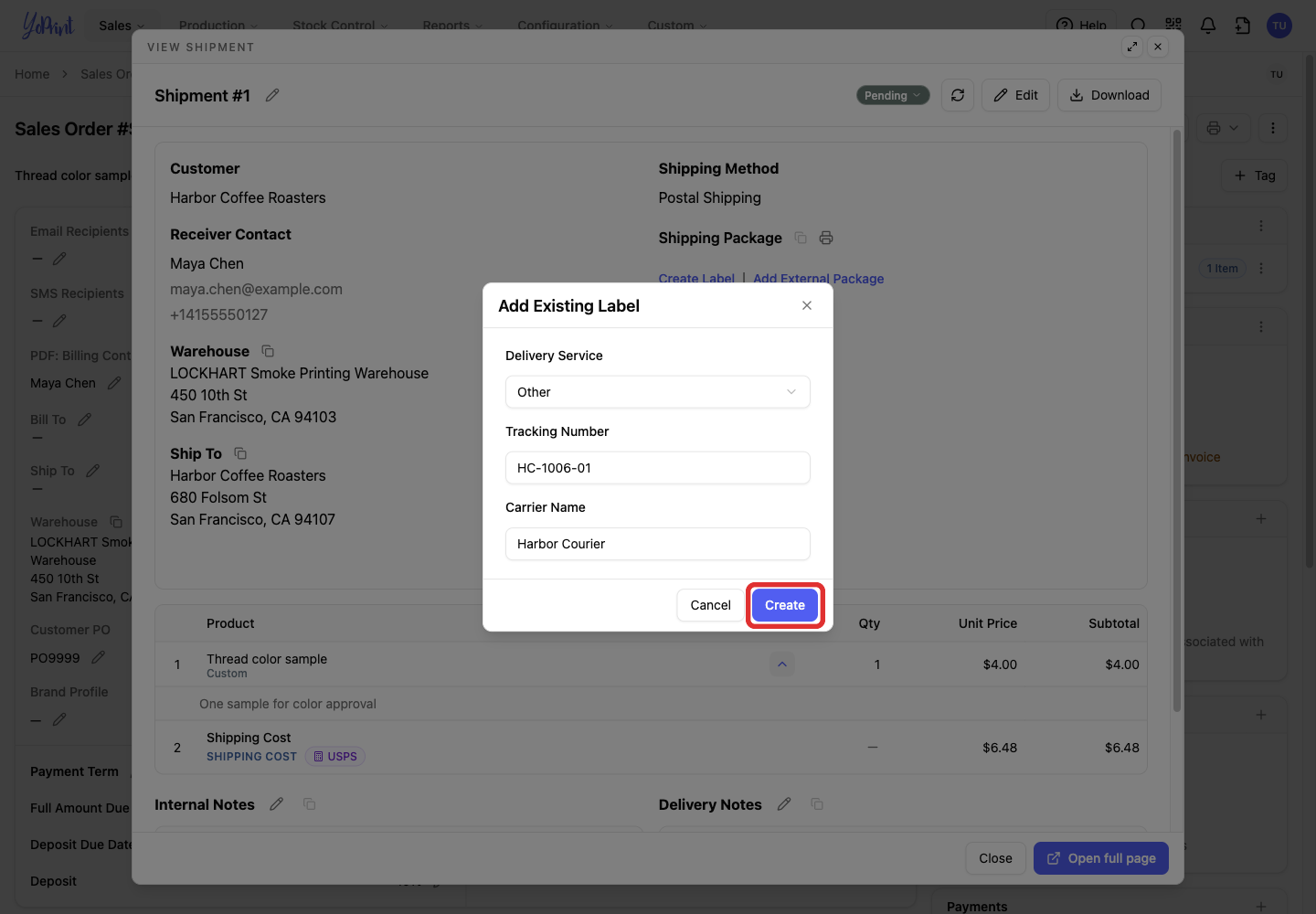
Task: Click the USPS tag on Shipping Cost
Action: click(x=334, y=756)
